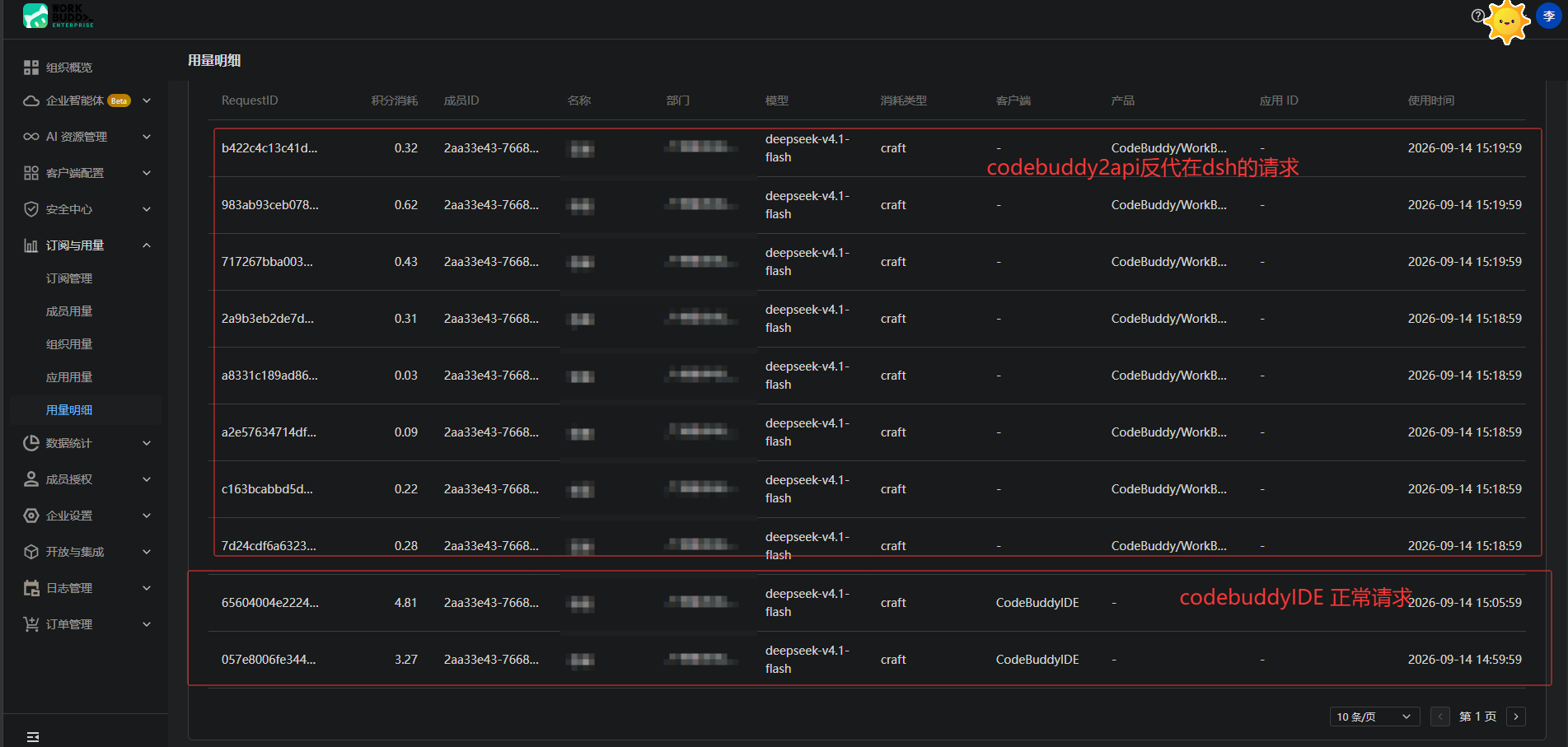Viewport: 1568px width, 747px height.
Task: Click the 安全中心 shield icon
Action: point(31,209)
